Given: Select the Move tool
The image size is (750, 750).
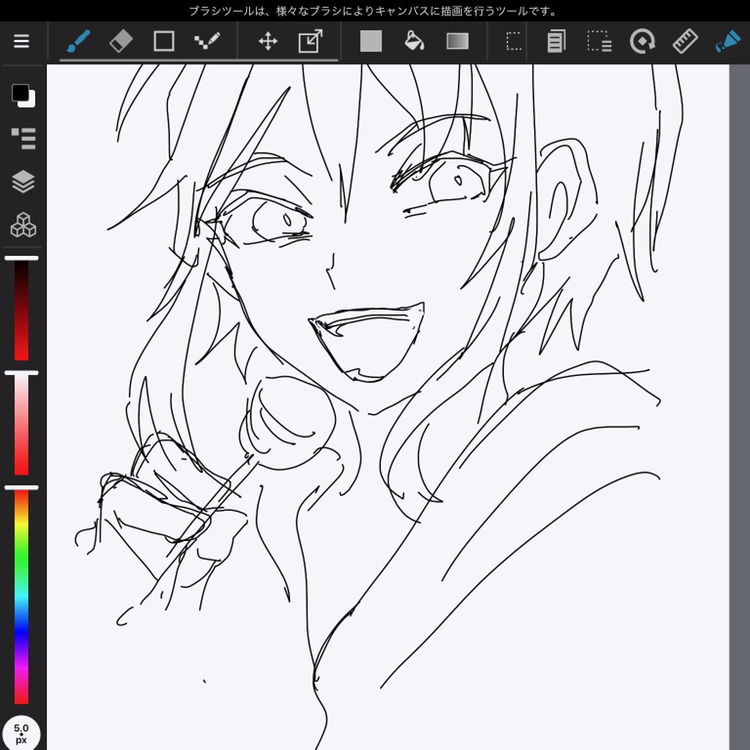Looking at the screenshot, I should pyautogui.click(x=268, y=41).
